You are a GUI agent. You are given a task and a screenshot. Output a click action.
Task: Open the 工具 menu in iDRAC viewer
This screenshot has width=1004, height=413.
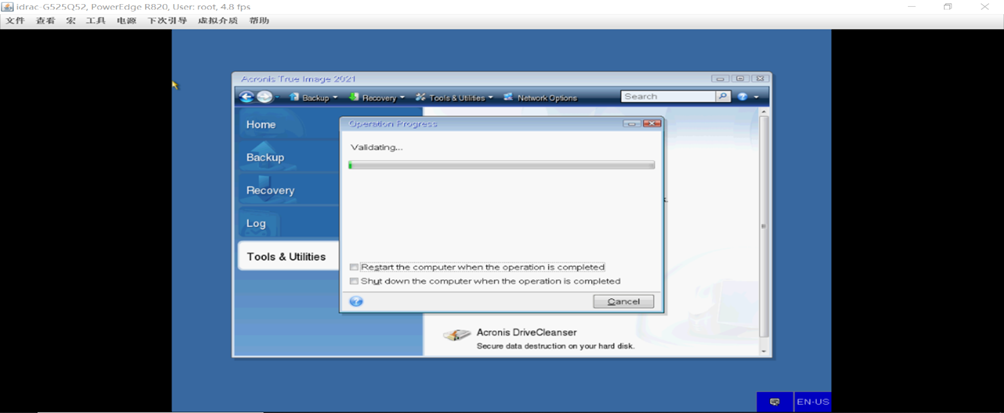pyautogui.click(x=95, y=20)
